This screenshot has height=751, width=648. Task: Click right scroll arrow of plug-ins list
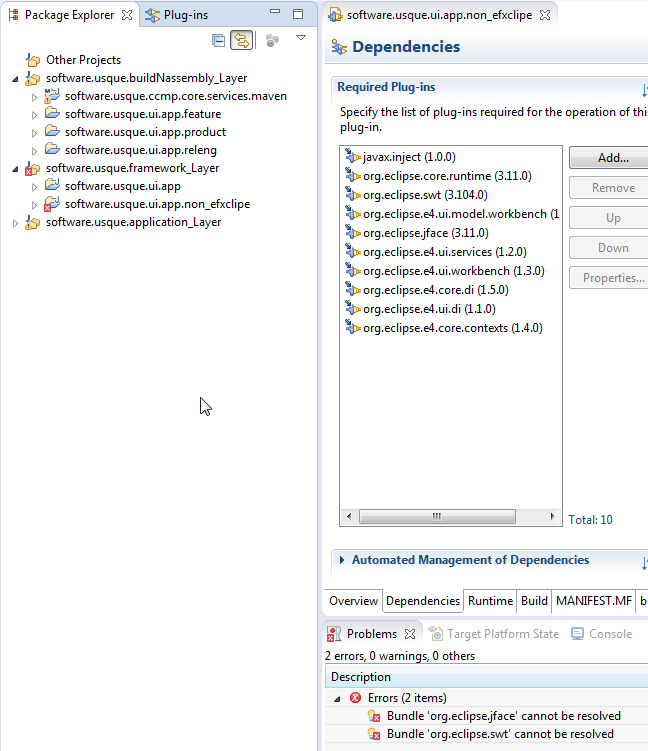553,516
